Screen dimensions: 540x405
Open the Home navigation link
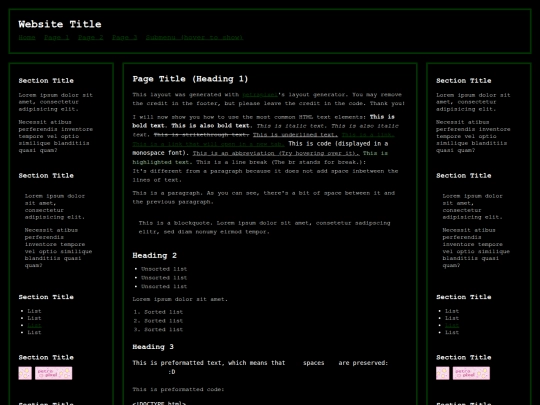coord(27,38)
